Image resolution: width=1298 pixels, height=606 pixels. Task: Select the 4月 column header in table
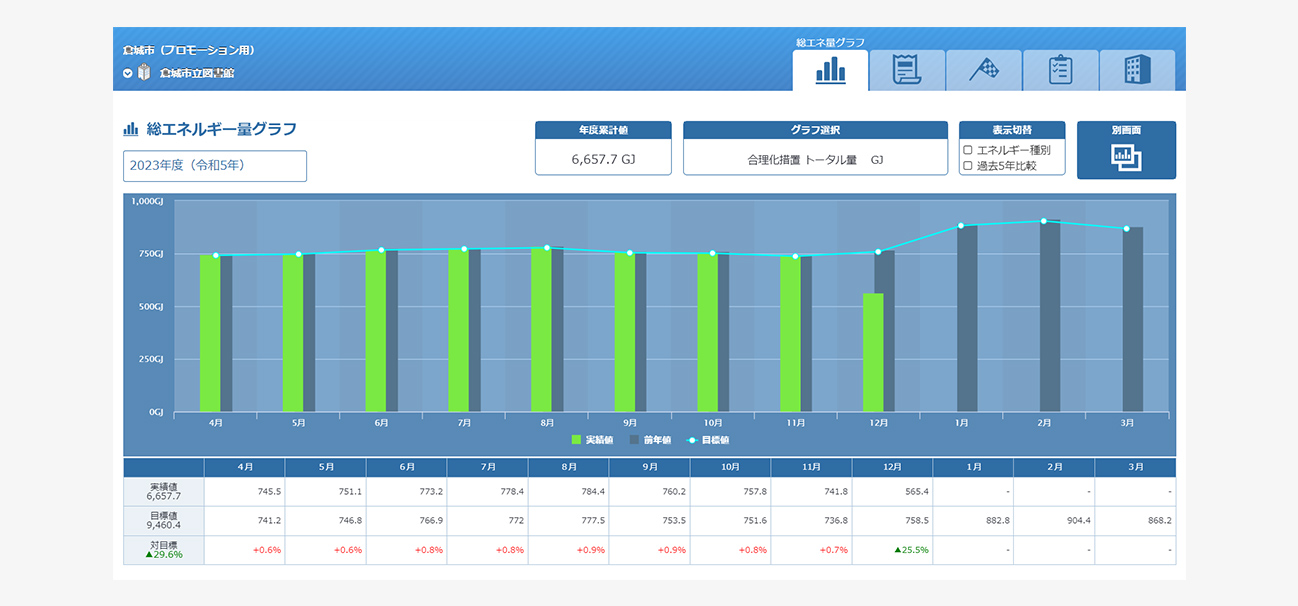tap(244, 467)
